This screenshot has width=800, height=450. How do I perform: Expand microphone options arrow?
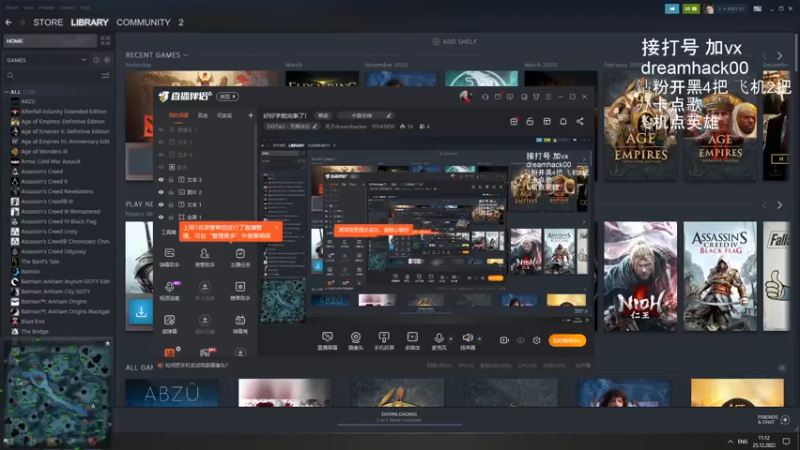[451, 339]
